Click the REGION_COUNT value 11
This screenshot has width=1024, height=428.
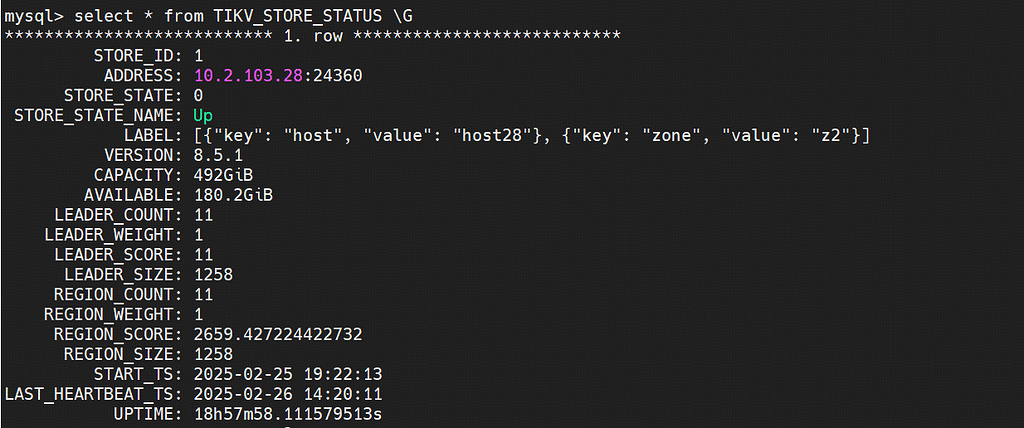(x=202, y=294)
